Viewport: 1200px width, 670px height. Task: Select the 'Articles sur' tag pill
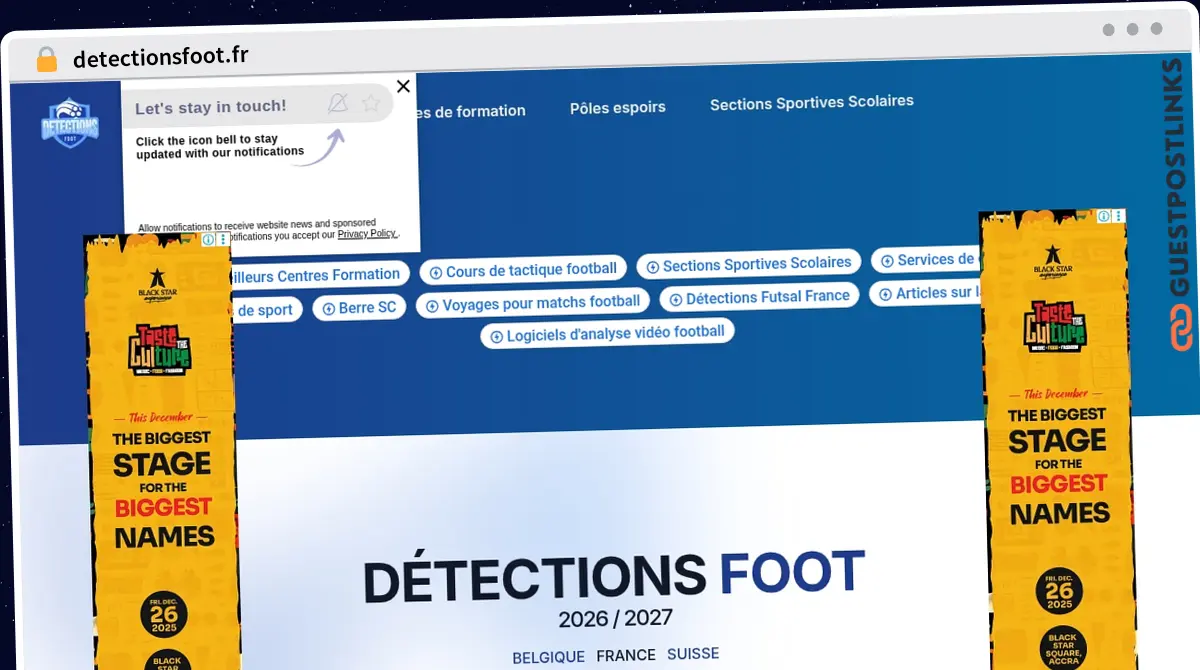coord(927,293)
